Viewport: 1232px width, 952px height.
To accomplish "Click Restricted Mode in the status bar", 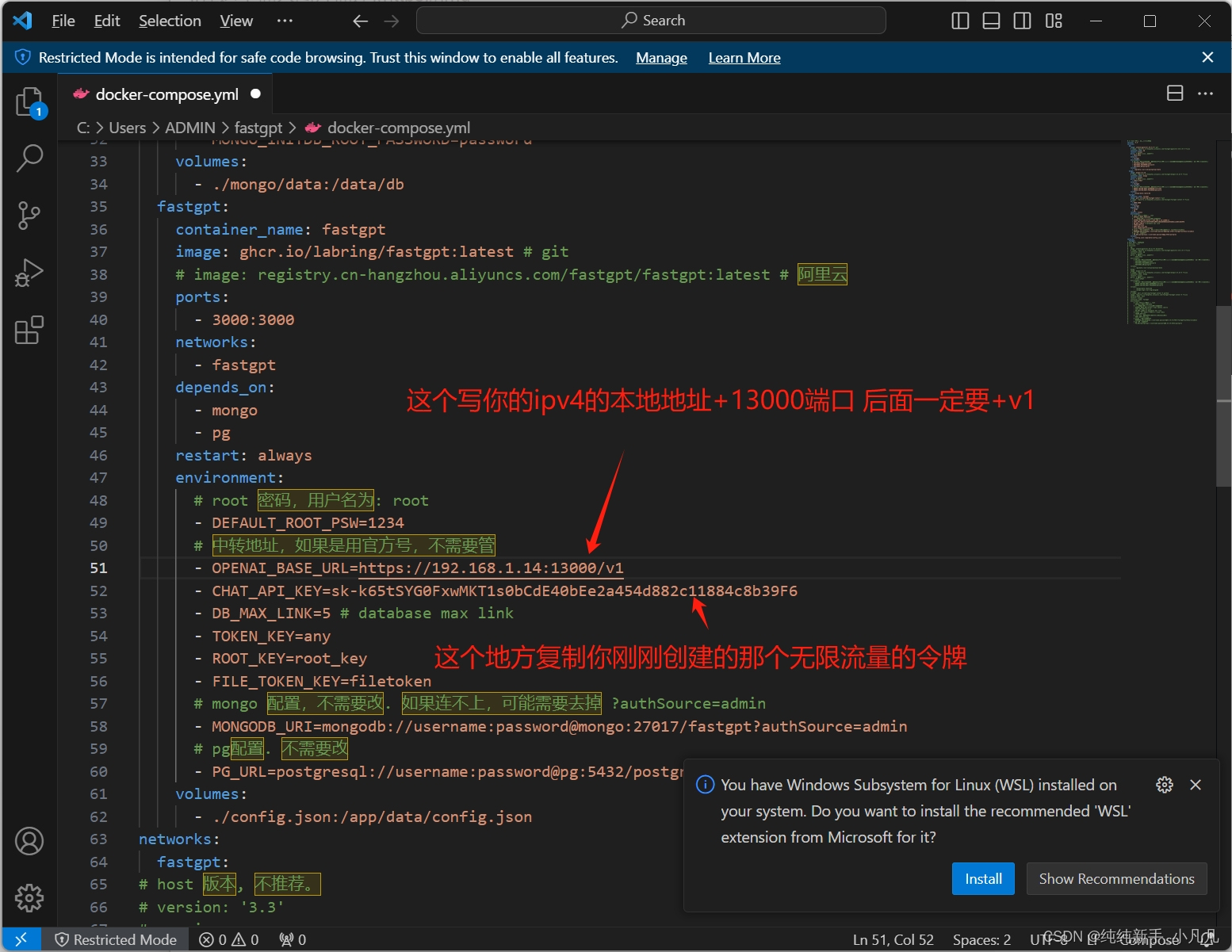I will click(116, 939).
